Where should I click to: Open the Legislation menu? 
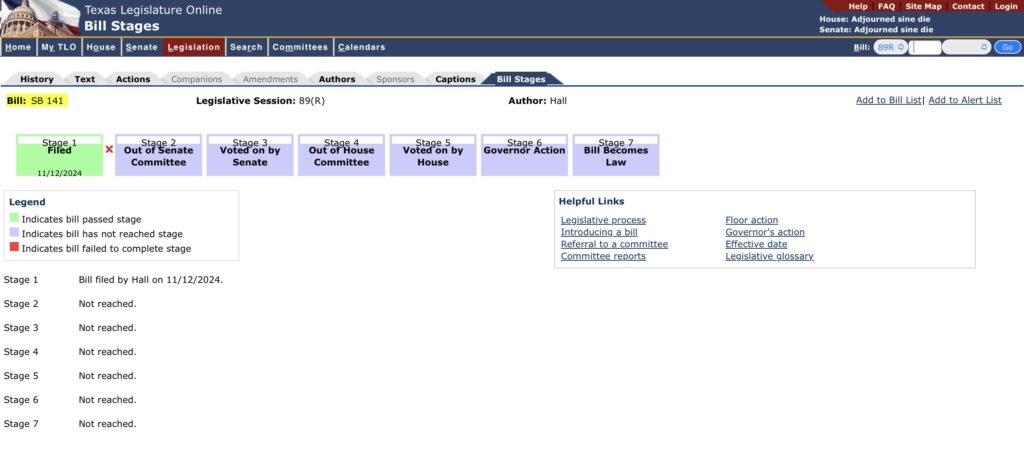click(x=194, y=47)
